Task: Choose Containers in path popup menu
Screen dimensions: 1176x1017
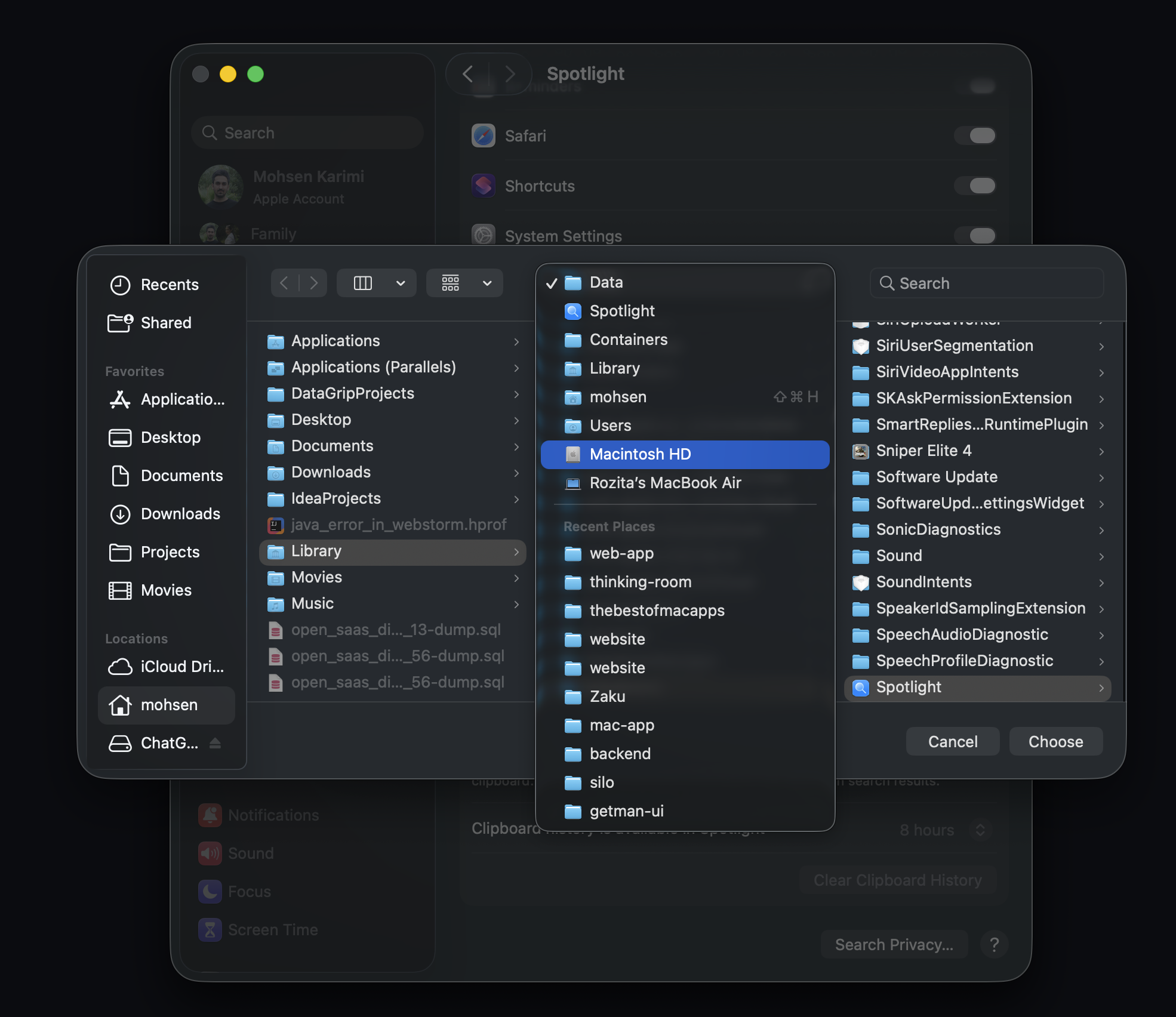Action: [685, 340]
